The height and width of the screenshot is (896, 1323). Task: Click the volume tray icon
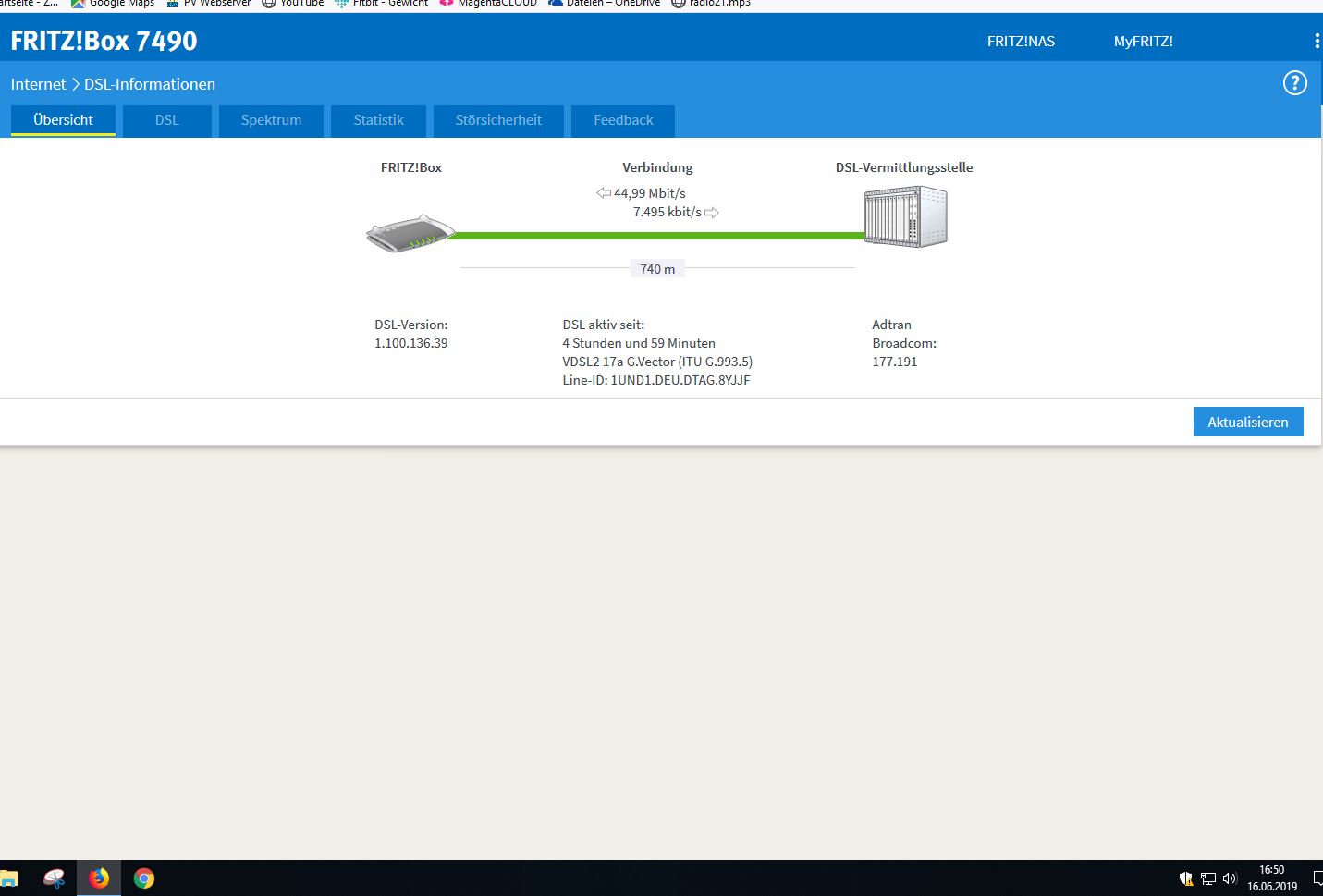[1230, 878]
